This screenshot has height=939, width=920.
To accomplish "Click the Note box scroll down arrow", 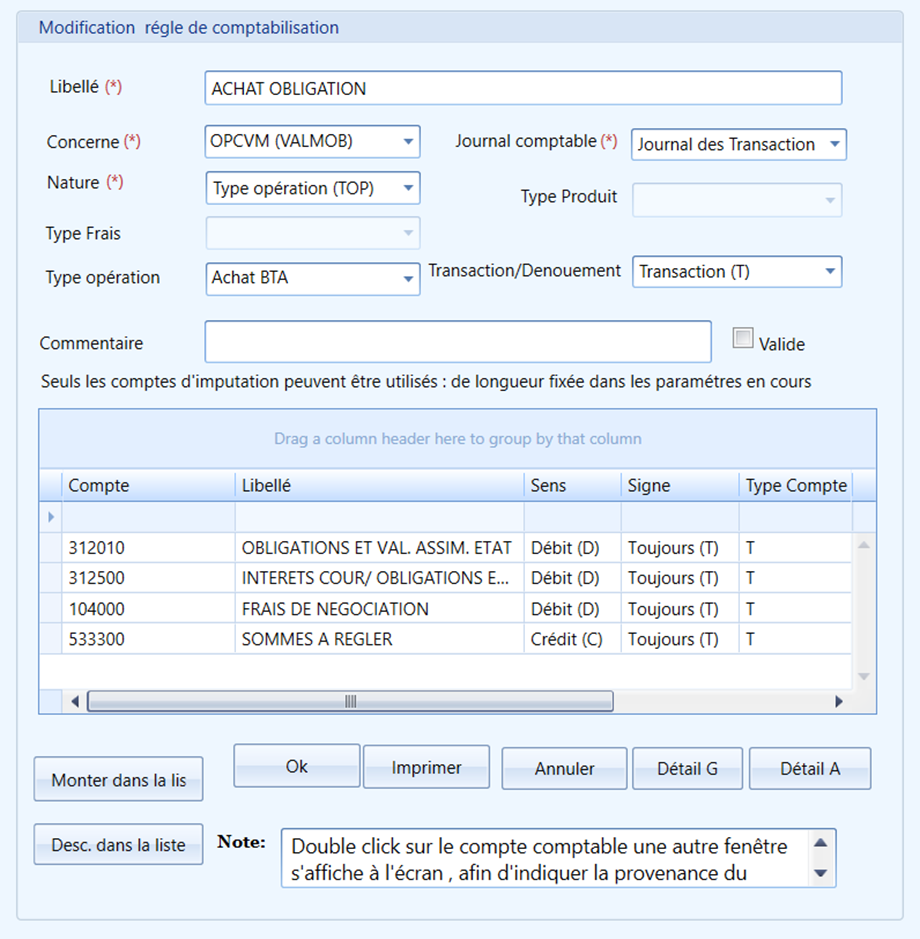I will (821, 873).
